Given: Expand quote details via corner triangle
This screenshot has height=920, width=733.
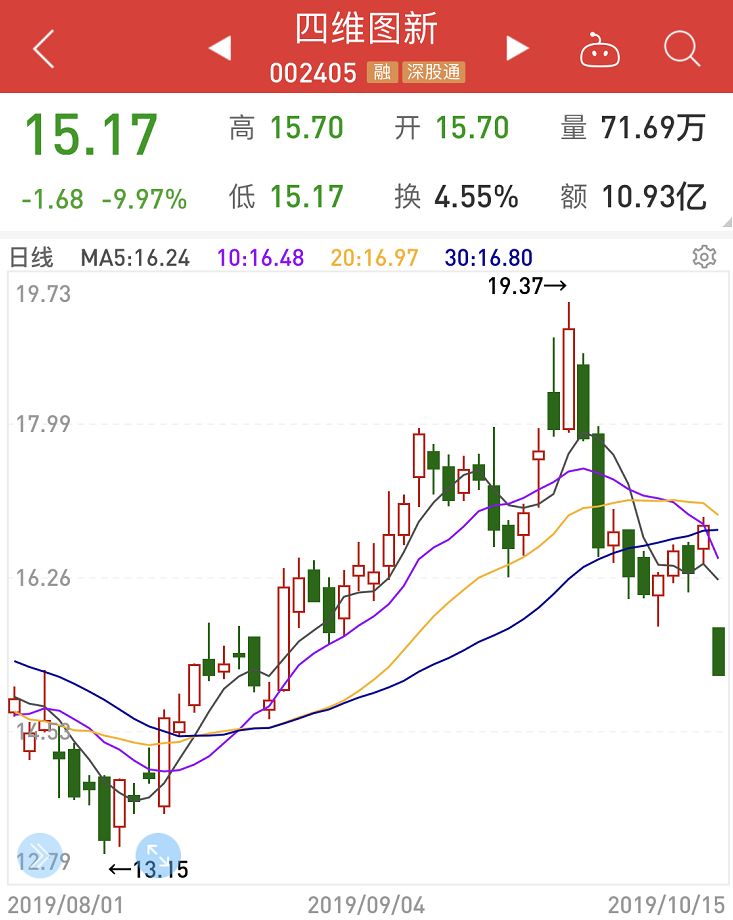Looking at the screenshot, I should point(727,222).
